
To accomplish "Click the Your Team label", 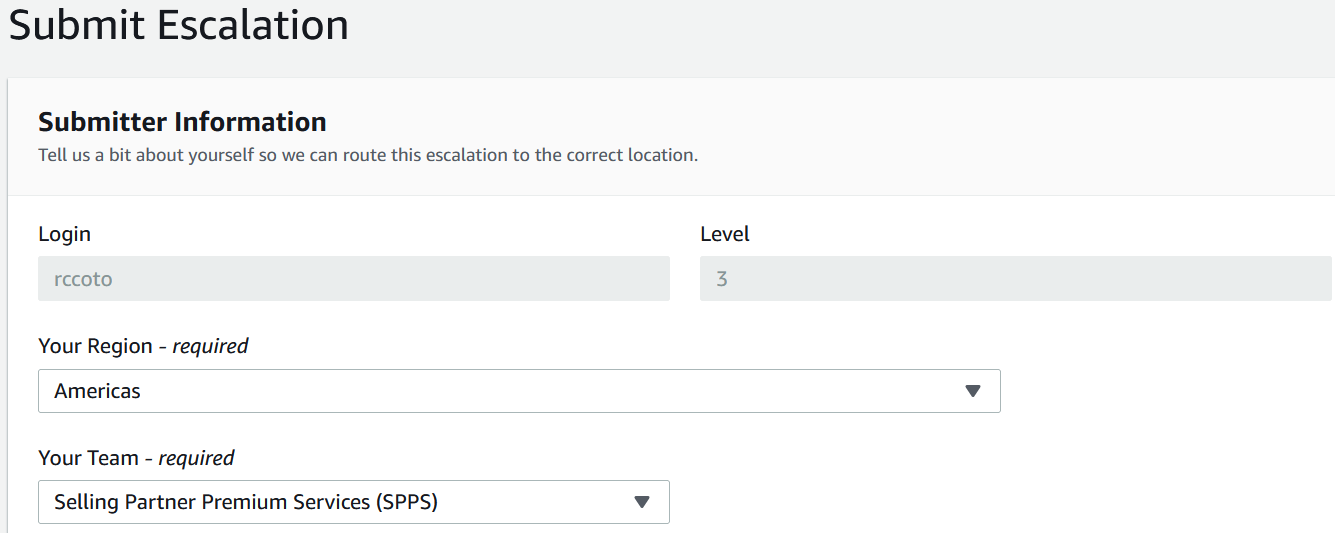I will tap(88, 458).
